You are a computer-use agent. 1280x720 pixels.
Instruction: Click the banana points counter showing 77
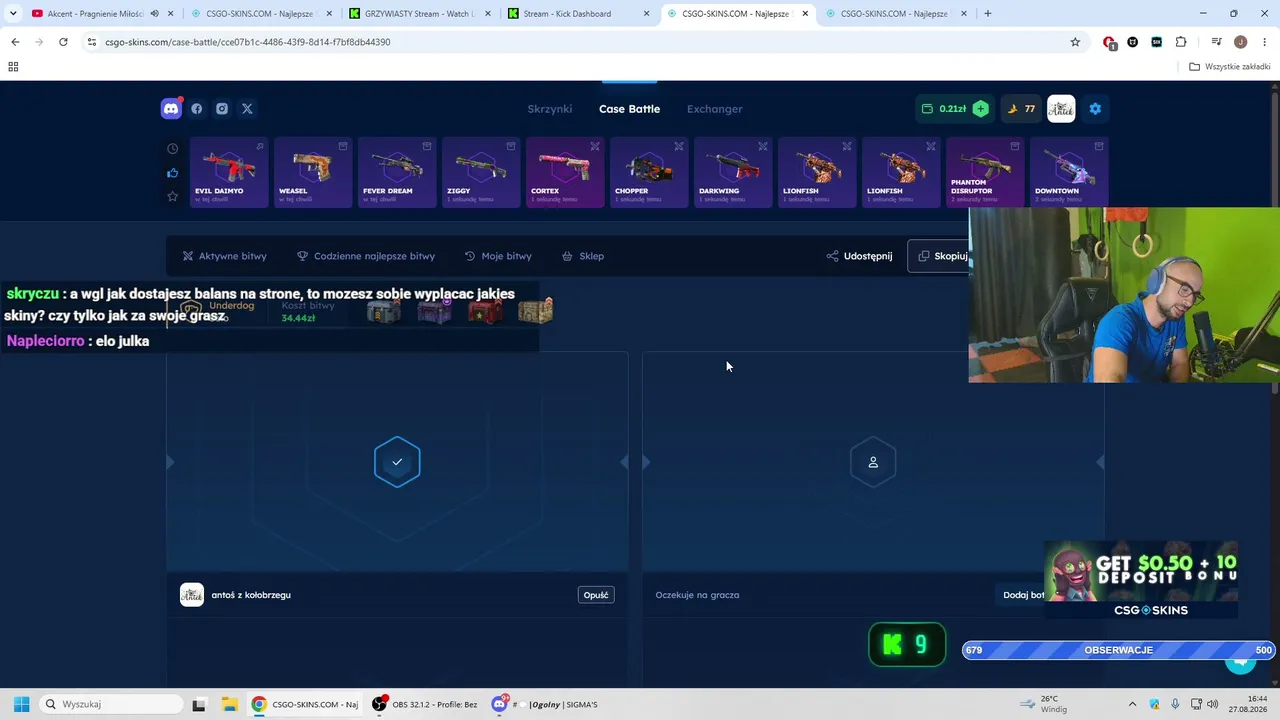click(1021, 109)
